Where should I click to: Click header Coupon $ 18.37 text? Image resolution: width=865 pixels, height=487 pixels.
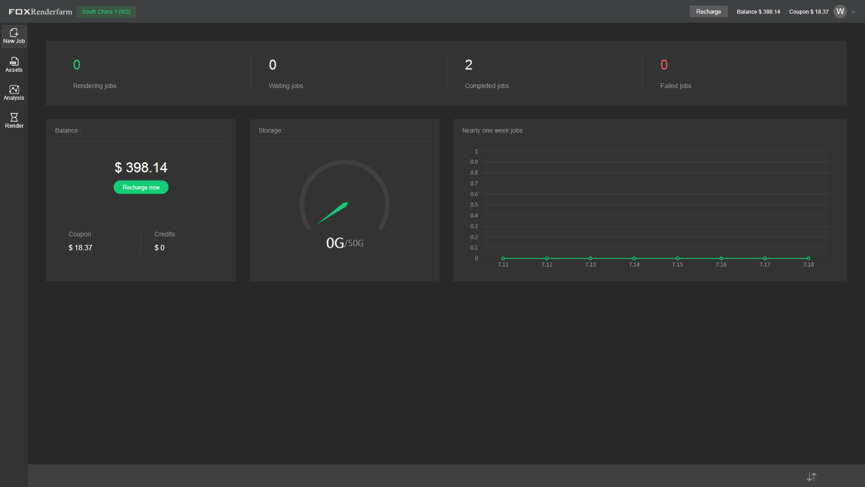pos(809,12)
